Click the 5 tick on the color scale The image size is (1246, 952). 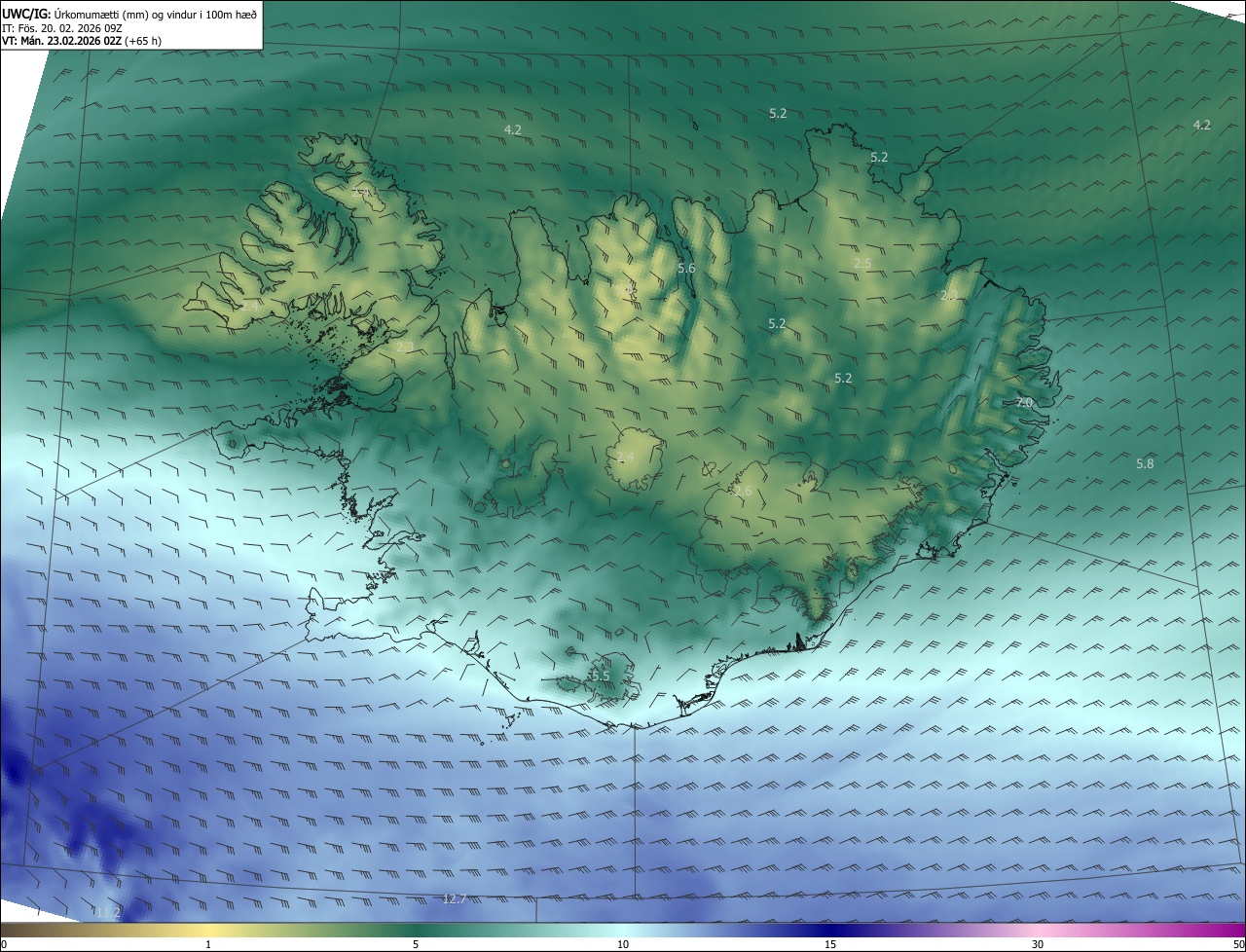tap(416, 944)
